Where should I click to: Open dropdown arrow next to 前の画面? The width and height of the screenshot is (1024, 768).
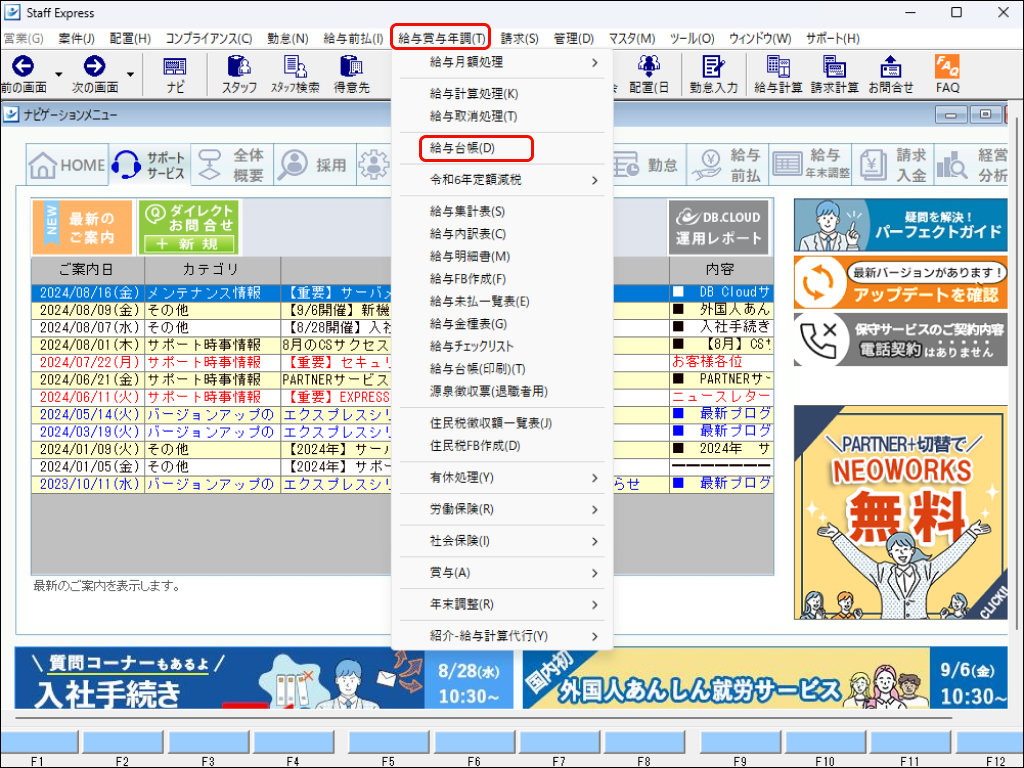pos(58,74)
